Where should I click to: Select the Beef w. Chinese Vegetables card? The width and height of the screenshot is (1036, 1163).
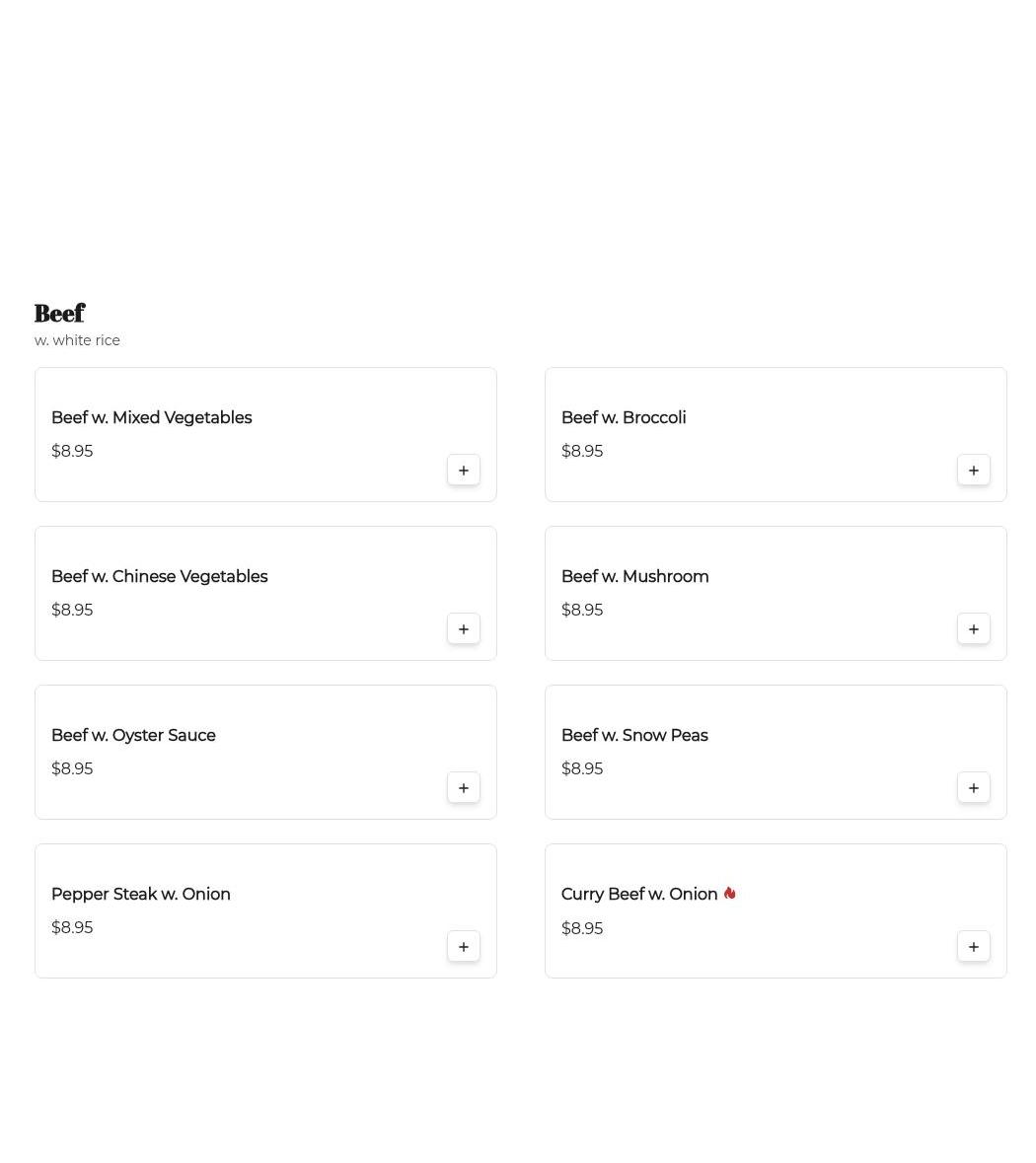click(x=265, y=594)
